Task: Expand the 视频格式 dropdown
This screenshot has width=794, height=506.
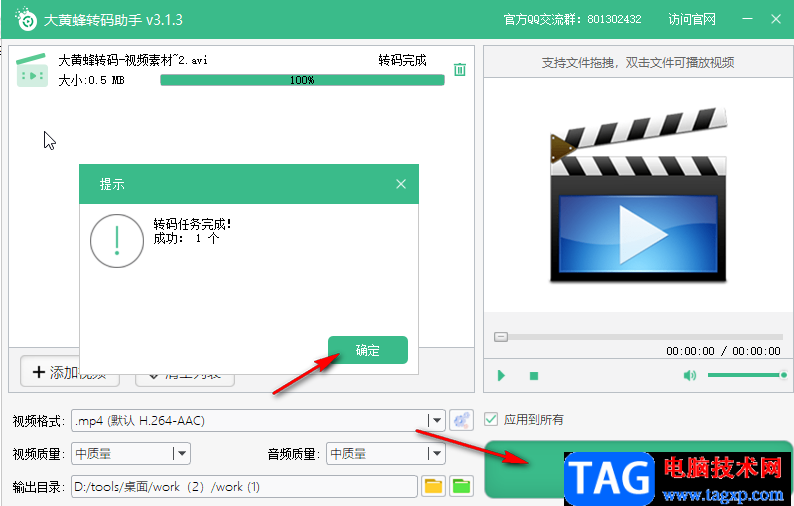Action: coord(436,420)
